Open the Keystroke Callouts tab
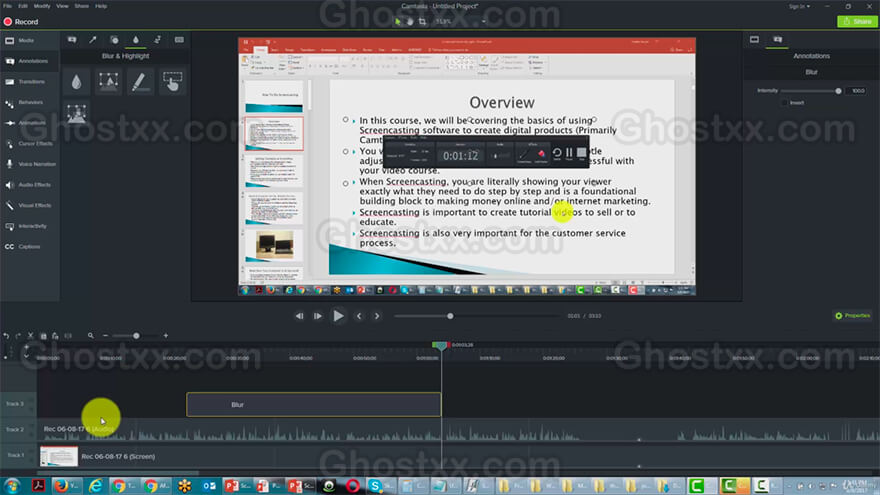This screenshot has width=880, height=495. [179, 40]
